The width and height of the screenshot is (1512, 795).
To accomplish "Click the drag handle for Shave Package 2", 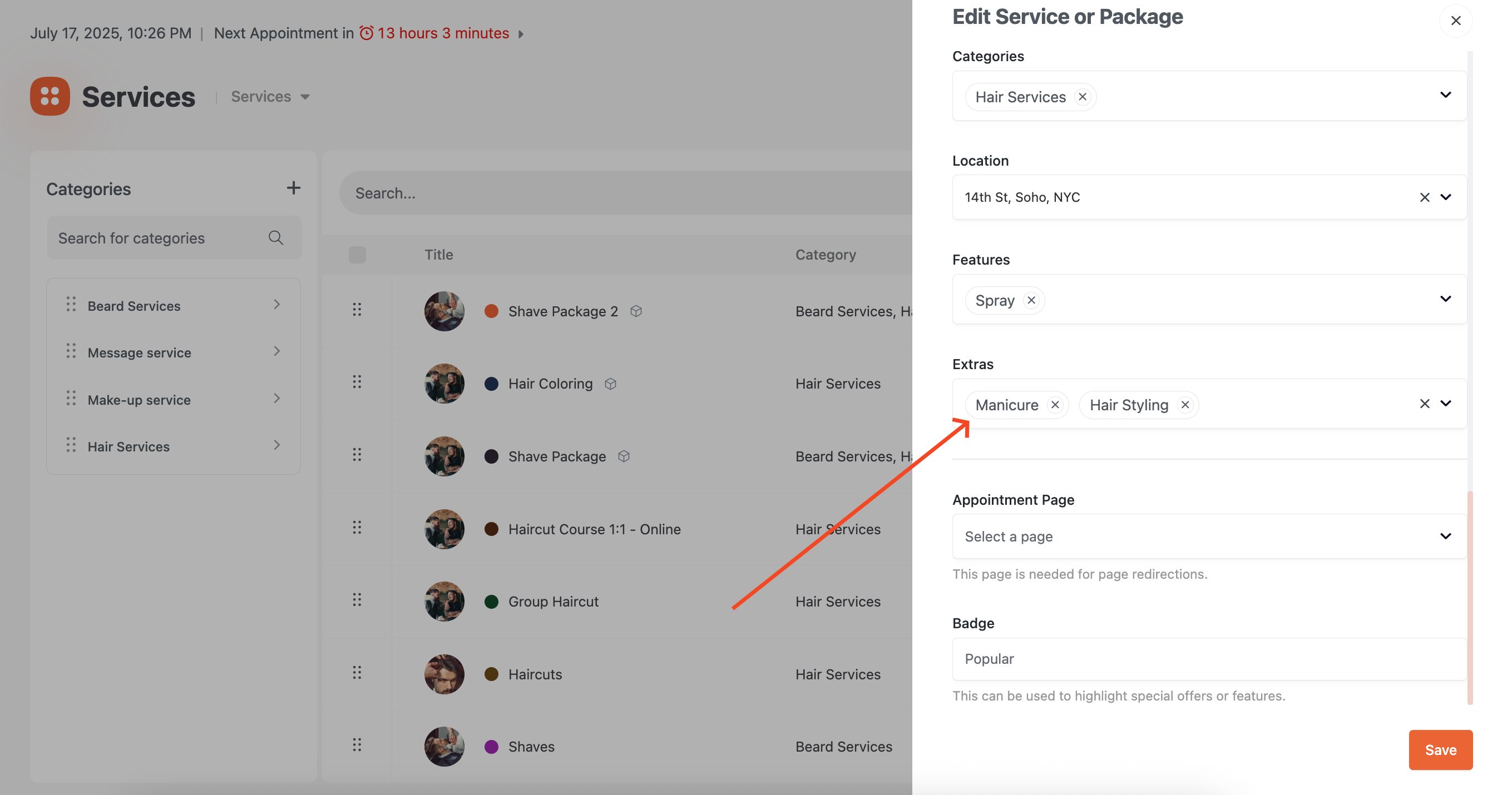I will [x=357, y=309].
